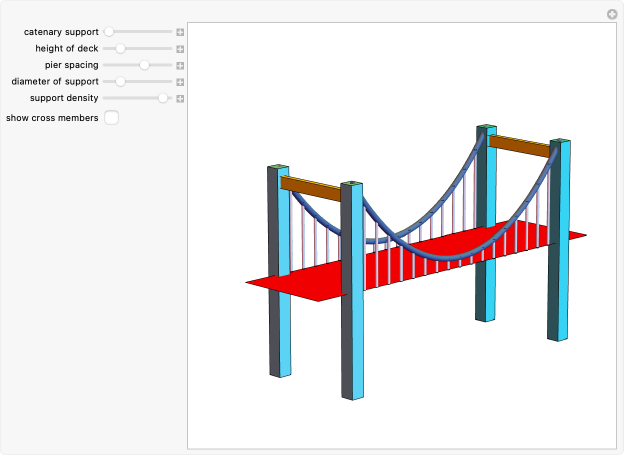
Task: Expand the catenary support slider controls
Action: click(180, 32)
